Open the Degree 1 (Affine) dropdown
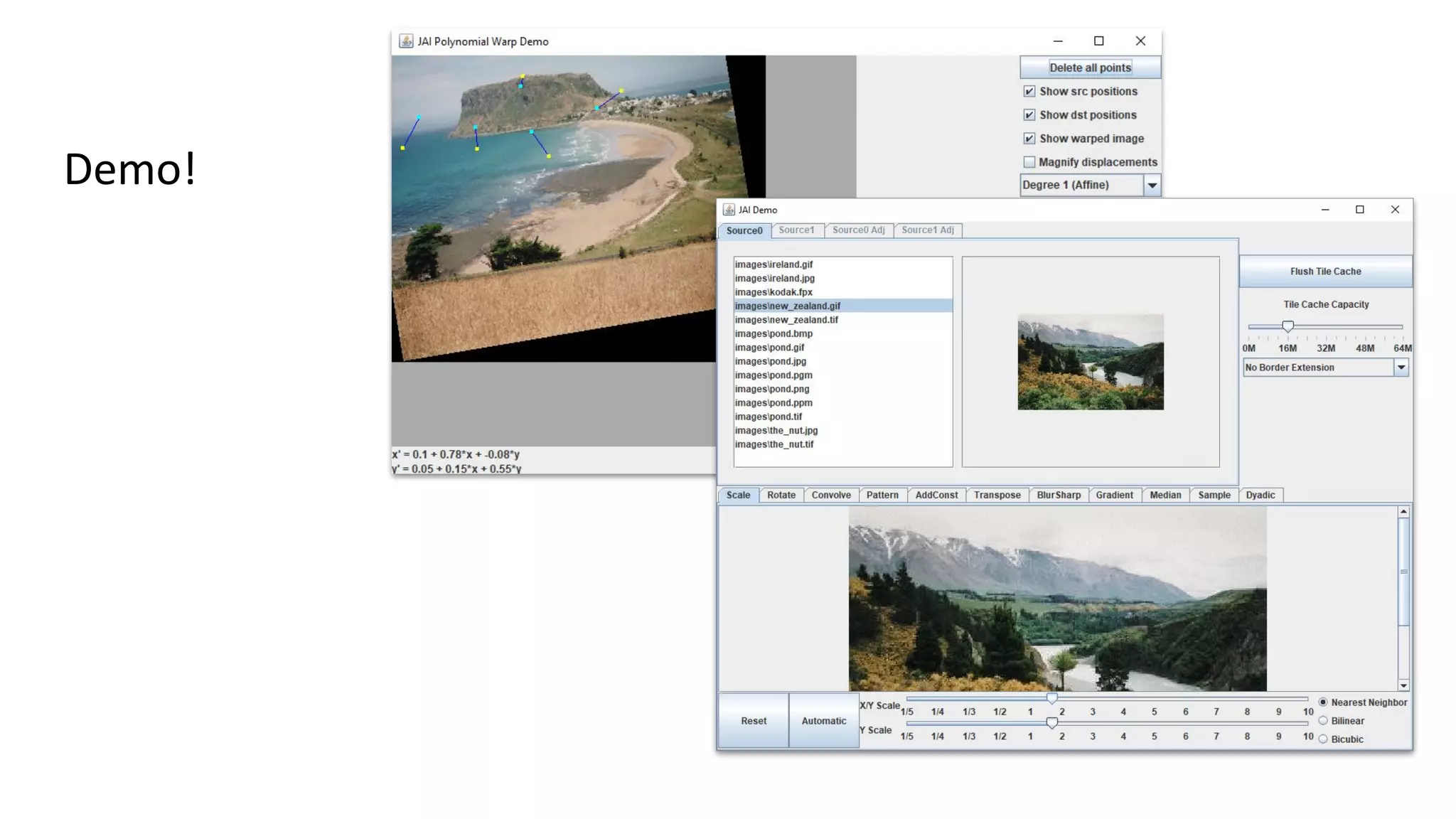Image resolution: width=1456 pixels, height=819 pixels. coord(1152,186)
